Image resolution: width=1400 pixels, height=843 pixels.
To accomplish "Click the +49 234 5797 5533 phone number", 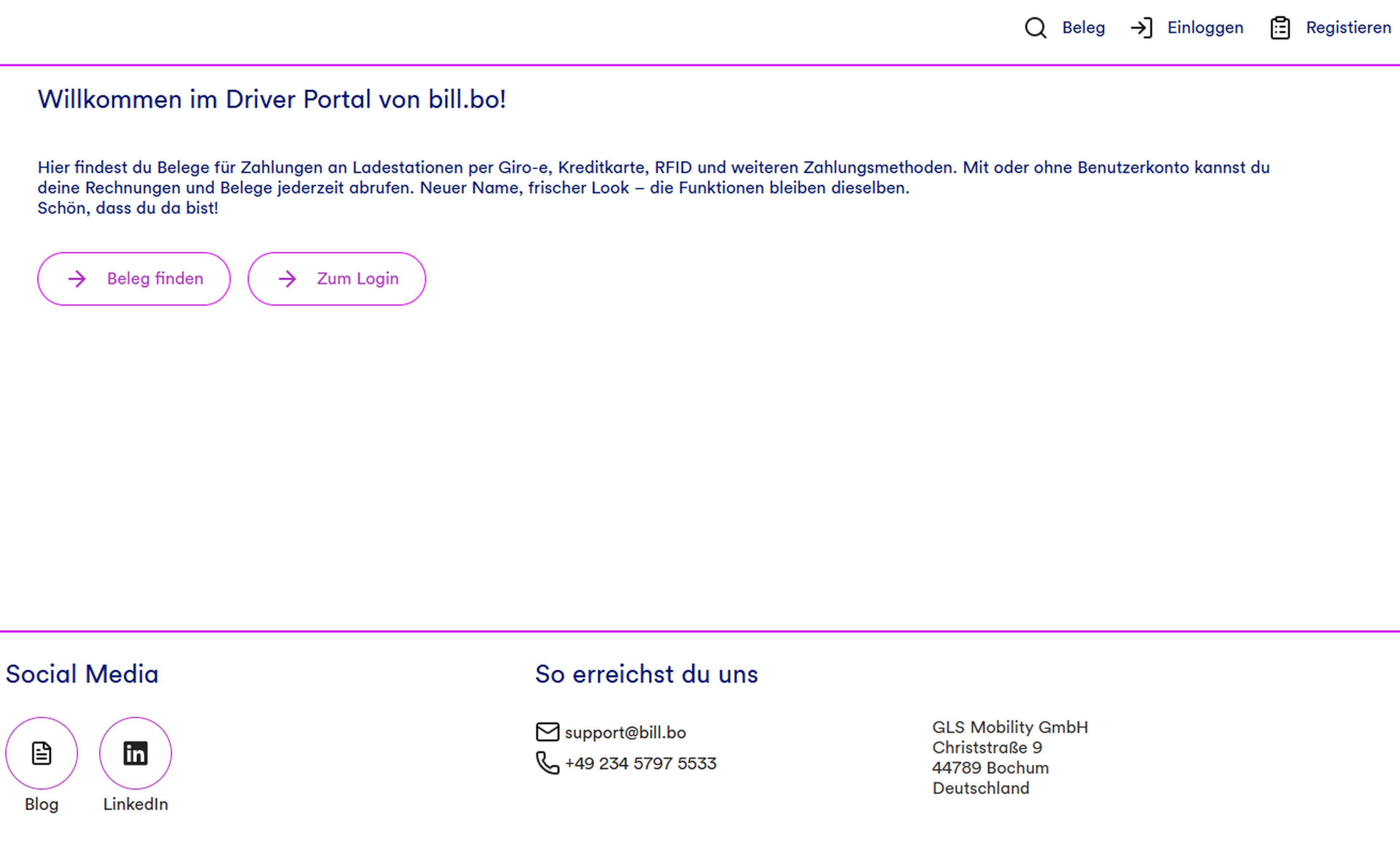I will (x=640, y=763).
